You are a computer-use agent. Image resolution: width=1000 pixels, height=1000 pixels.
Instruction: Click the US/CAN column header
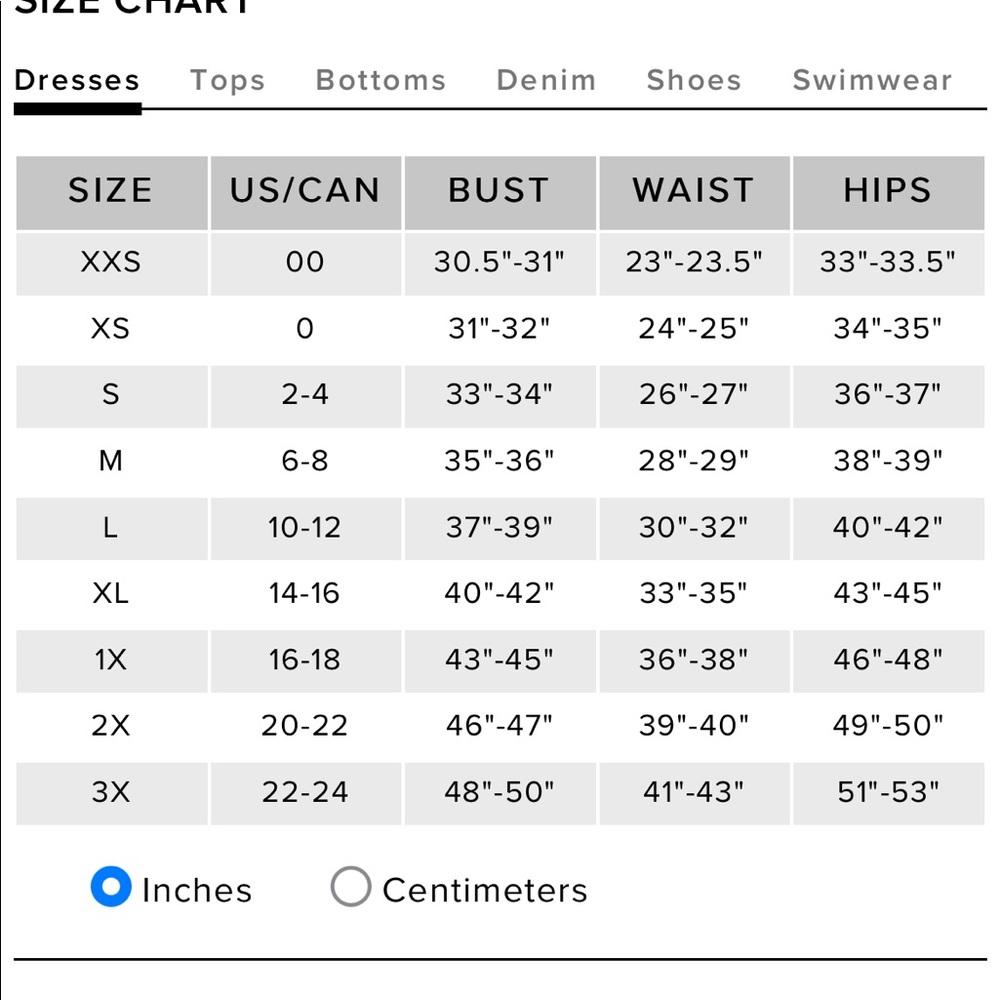pos(305,192)
